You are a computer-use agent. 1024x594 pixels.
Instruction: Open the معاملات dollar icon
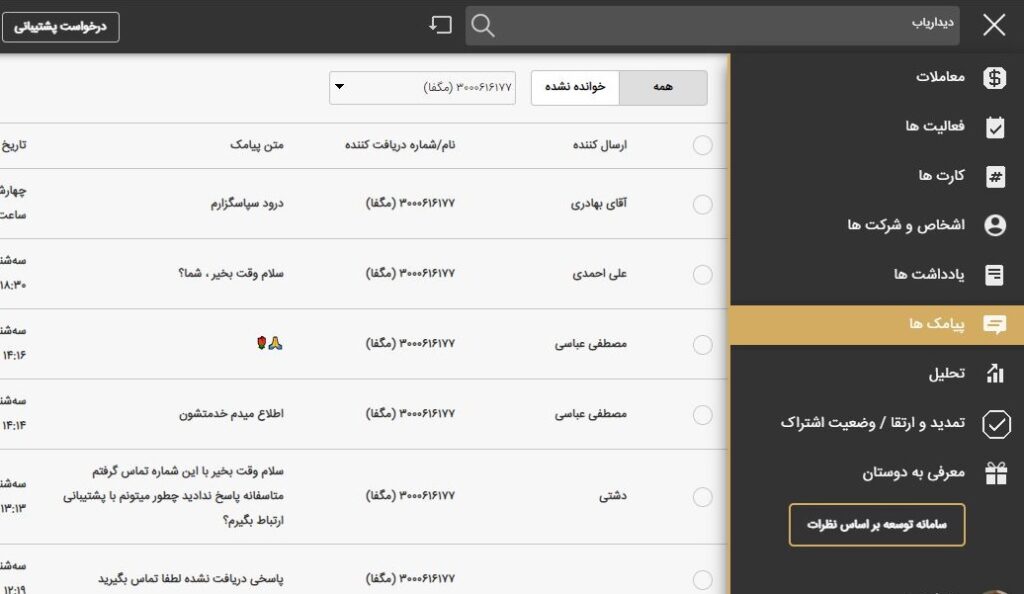(995, 78)
